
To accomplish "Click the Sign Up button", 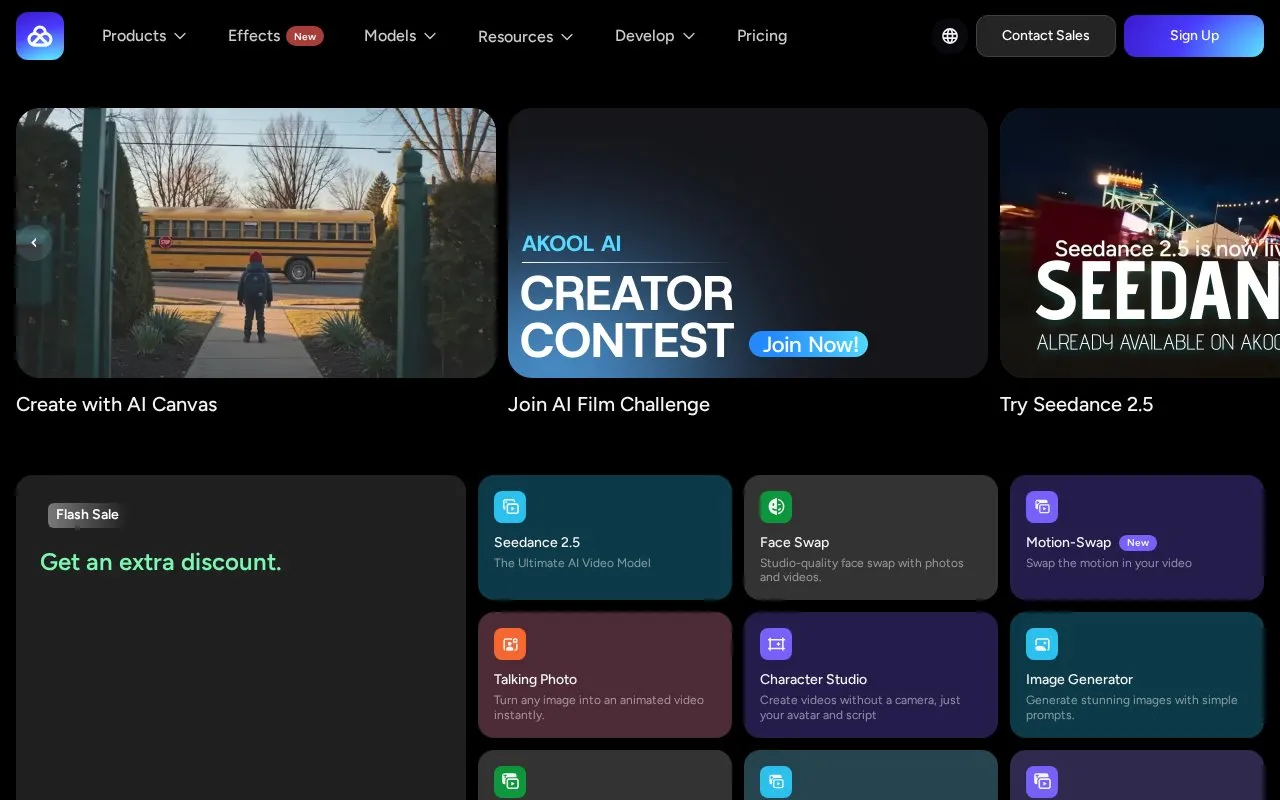I will 1194,36.
